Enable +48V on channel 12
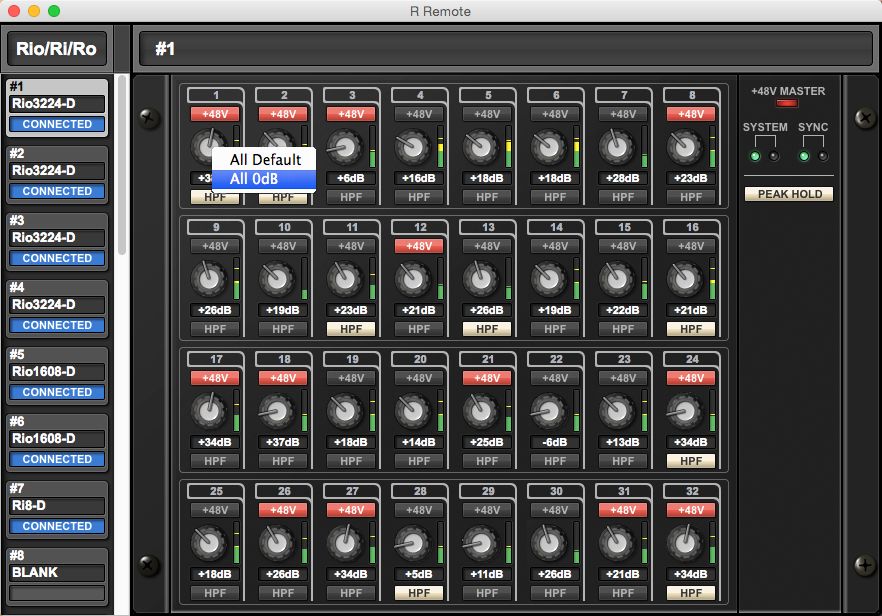This screenshot has width=882, height=616. pyautogui.click(x=419, y=246)
